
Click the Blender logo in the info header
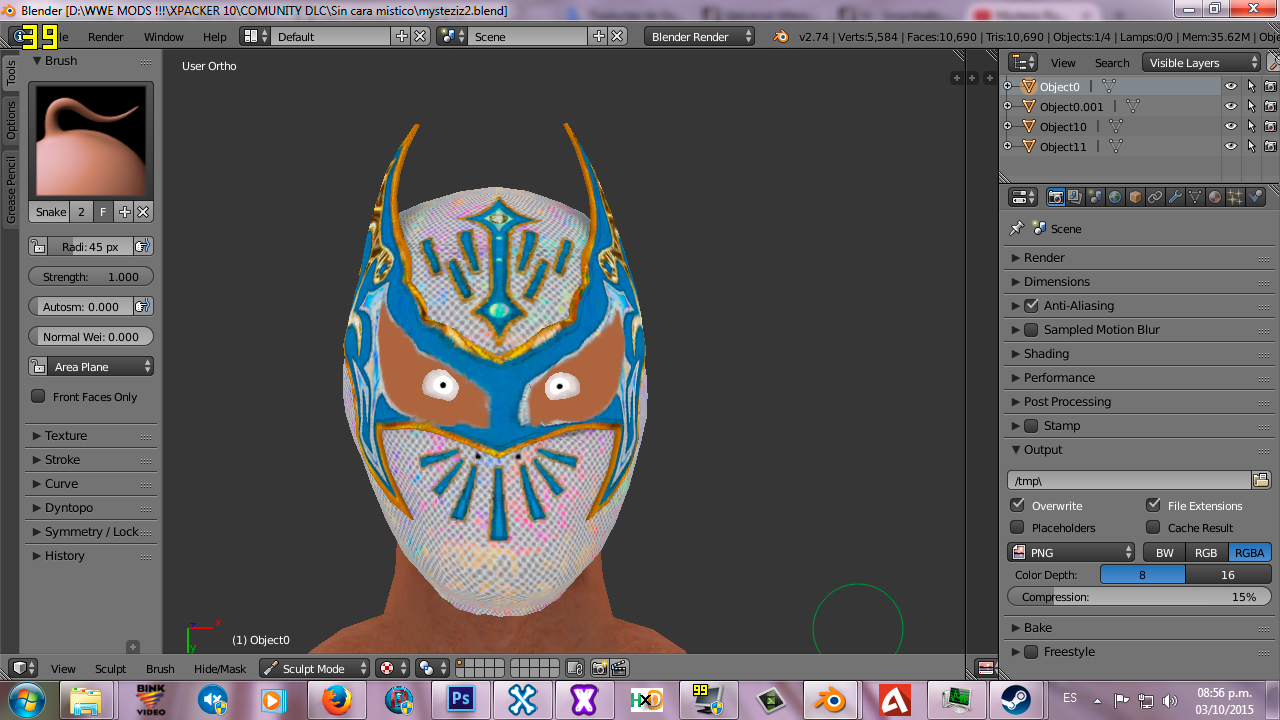tap(781, 36)
